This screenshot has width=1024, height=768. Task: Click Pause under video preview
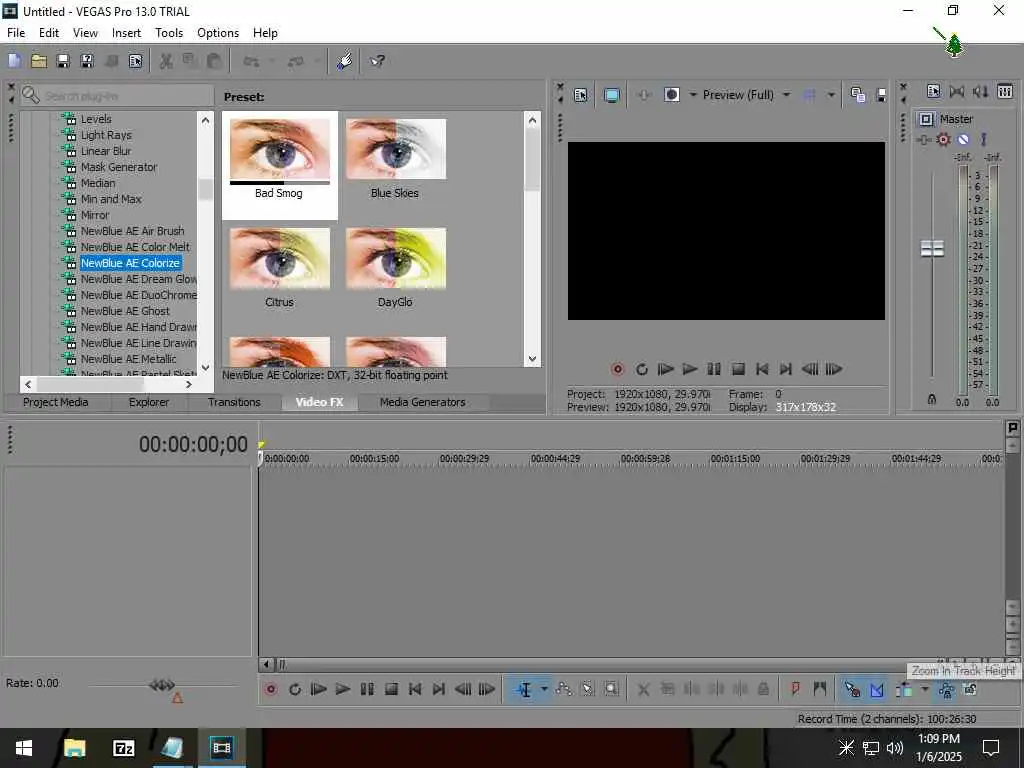[714, 370]
